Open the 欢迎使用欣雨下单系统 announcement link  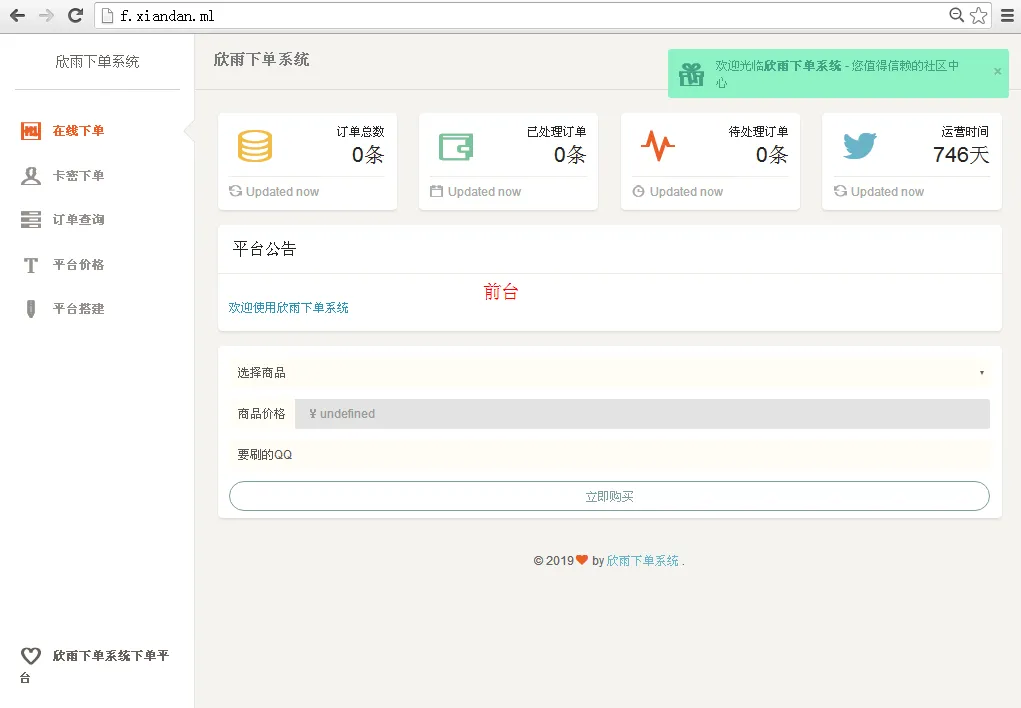288,307
